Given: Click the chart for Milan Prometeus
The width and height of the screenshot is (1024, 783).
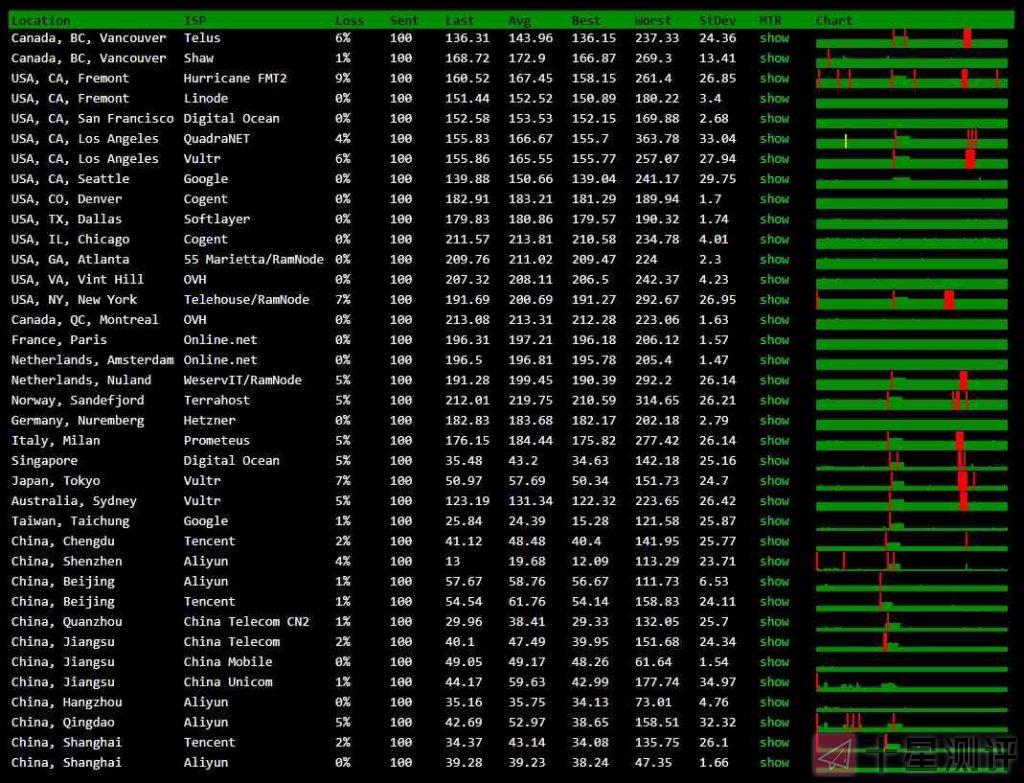Looking at the screenshot, I should [x=912, y=441].
